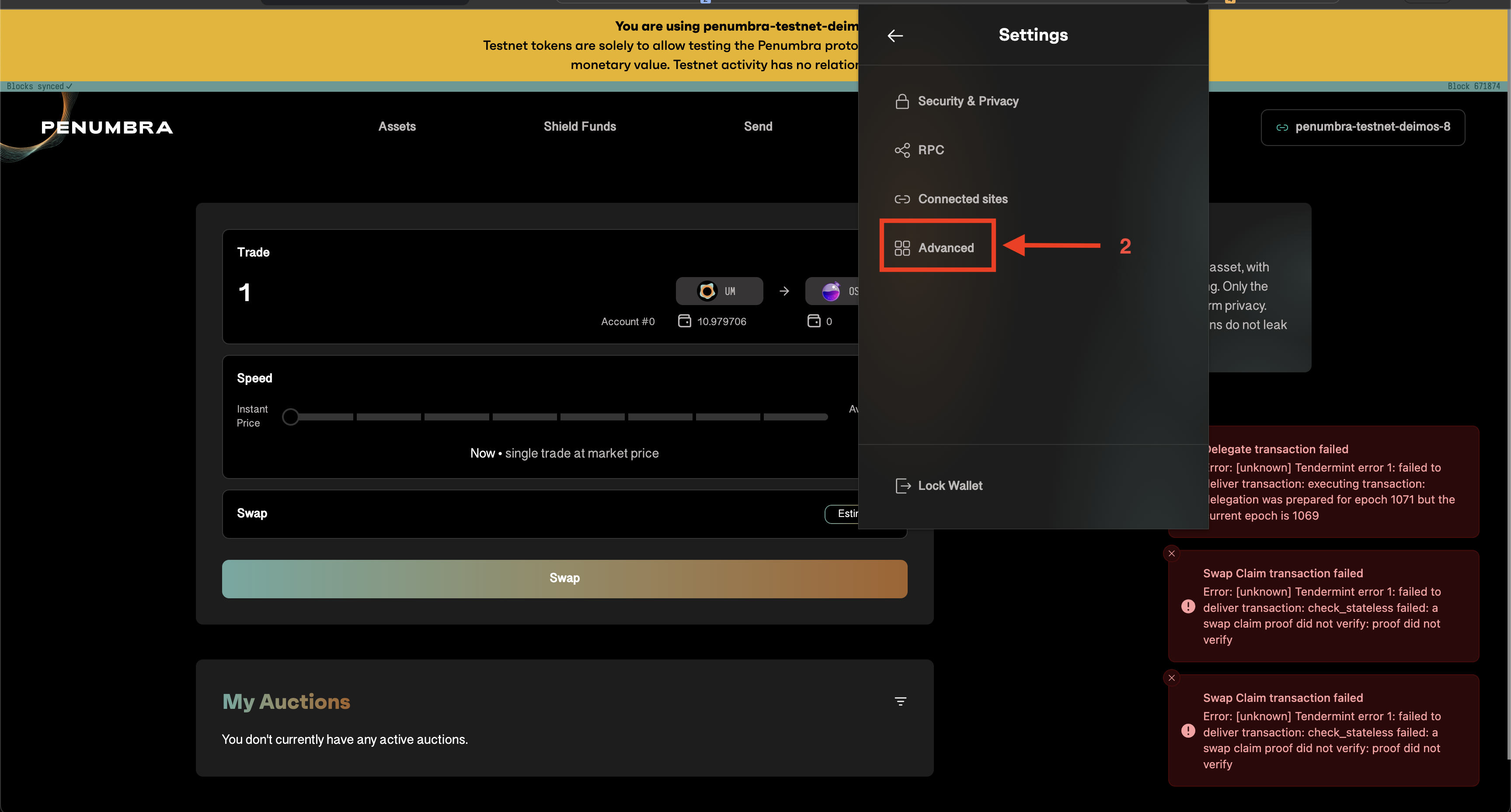Click the Estimate button in Swap row

coord(842,514)
